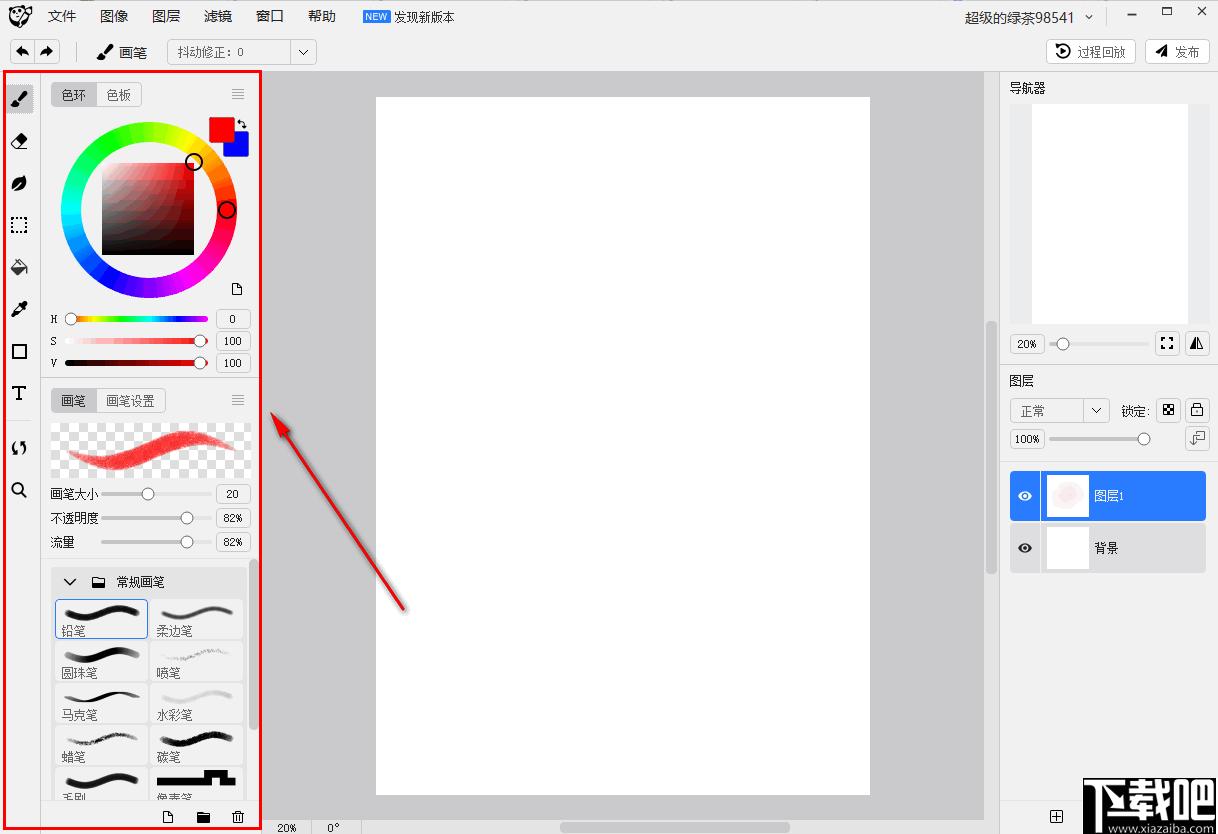Click the 画笔大小 slider

click(x=156, y=494)
